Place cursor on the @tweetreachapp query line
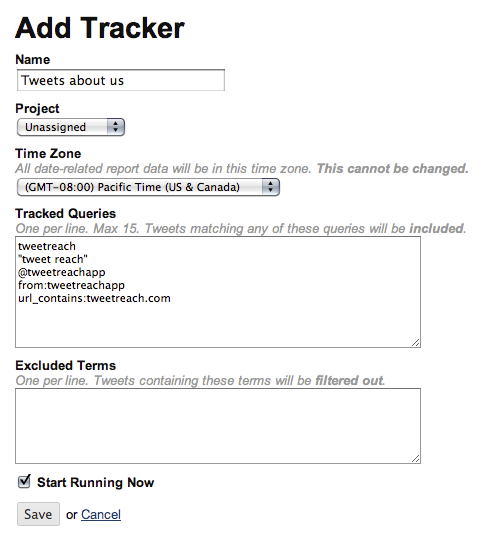Image resolution: width=486 pixels, height=544 pixels. point(61,272)
